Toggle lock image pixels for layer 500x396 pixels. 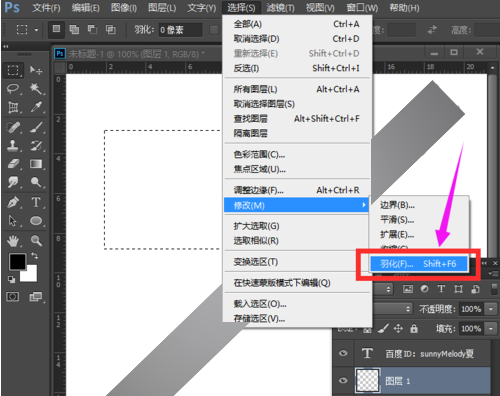[383, 329]
